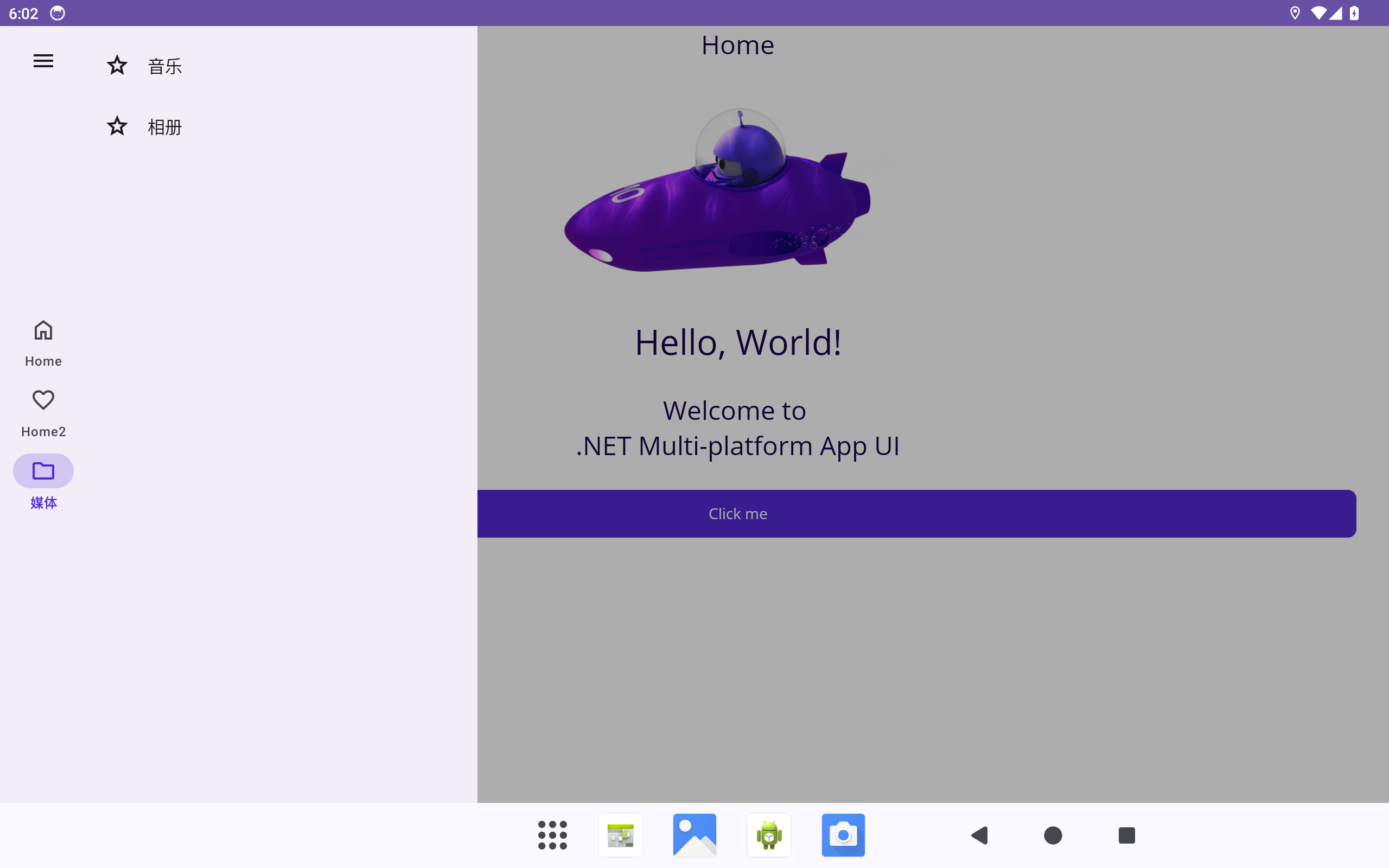Tap the recent apps square button

pyautogui.click(x=1127, y=835)
